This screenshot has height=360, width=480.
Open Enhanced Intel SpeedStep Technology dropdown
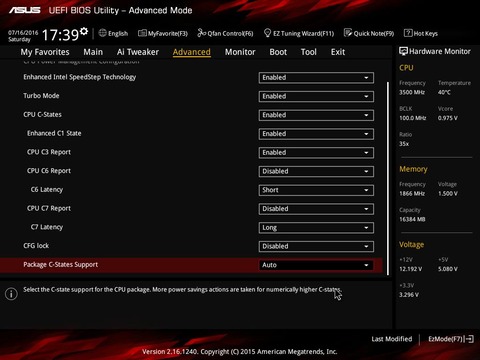[x=316, y=78]
